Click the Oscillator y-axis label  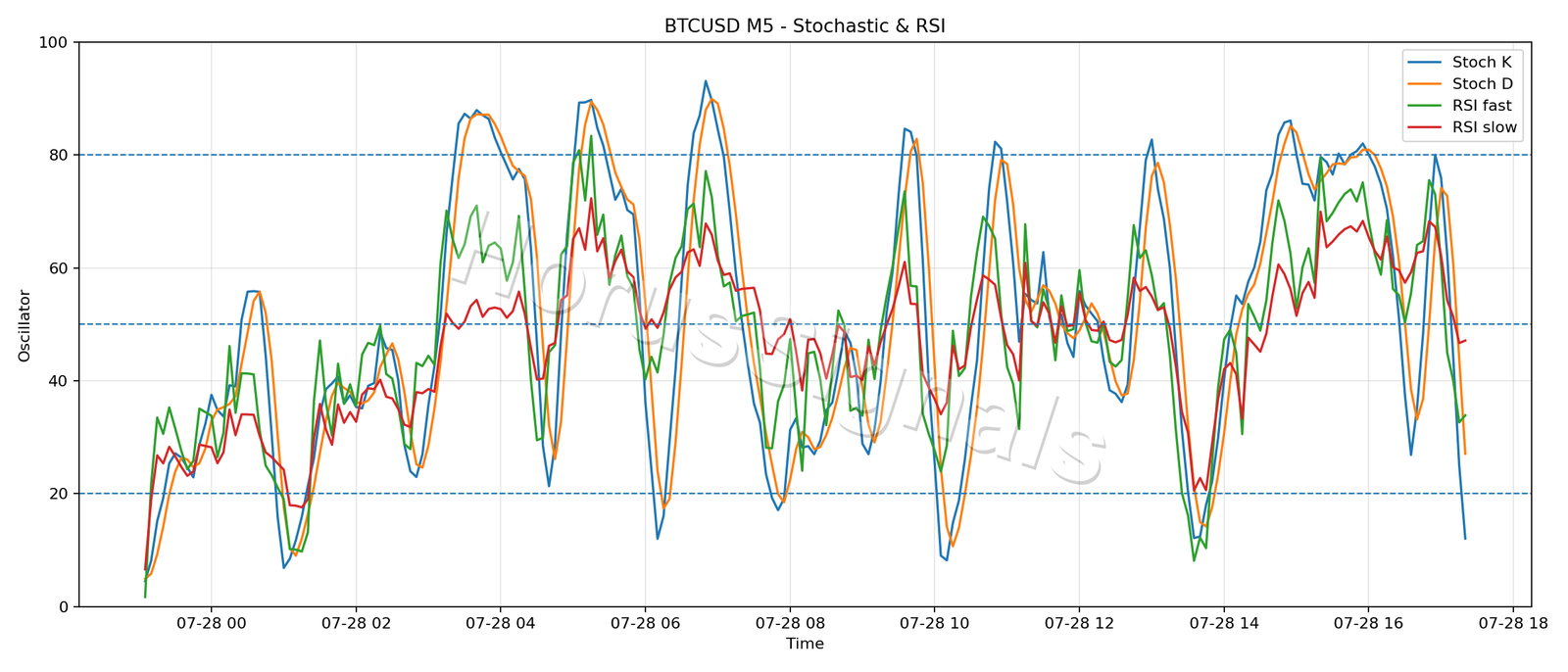[x=24, y=325]
